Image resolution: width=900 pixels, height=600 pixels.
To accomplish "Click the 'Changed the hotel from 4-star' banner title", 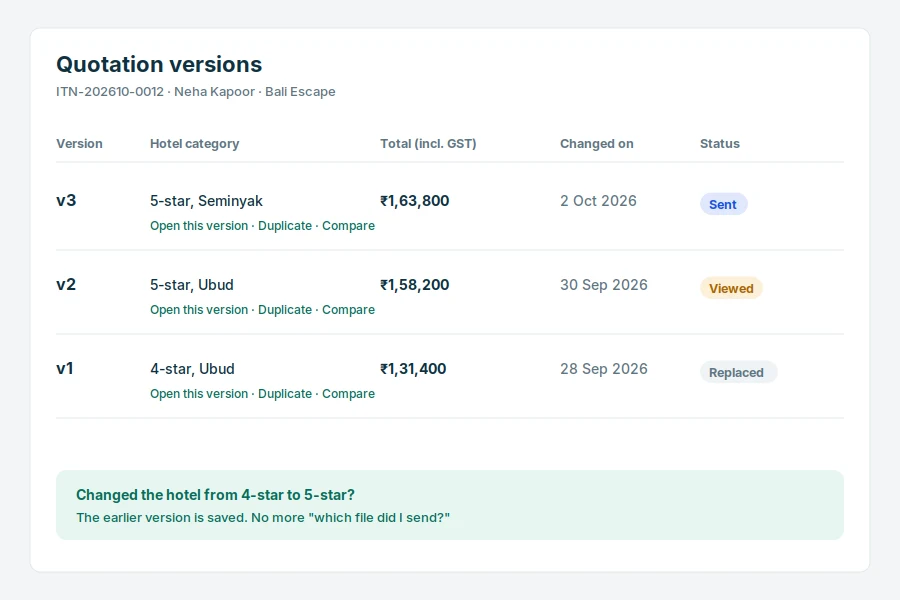I will pyautogui.click(x=215, y=495).
